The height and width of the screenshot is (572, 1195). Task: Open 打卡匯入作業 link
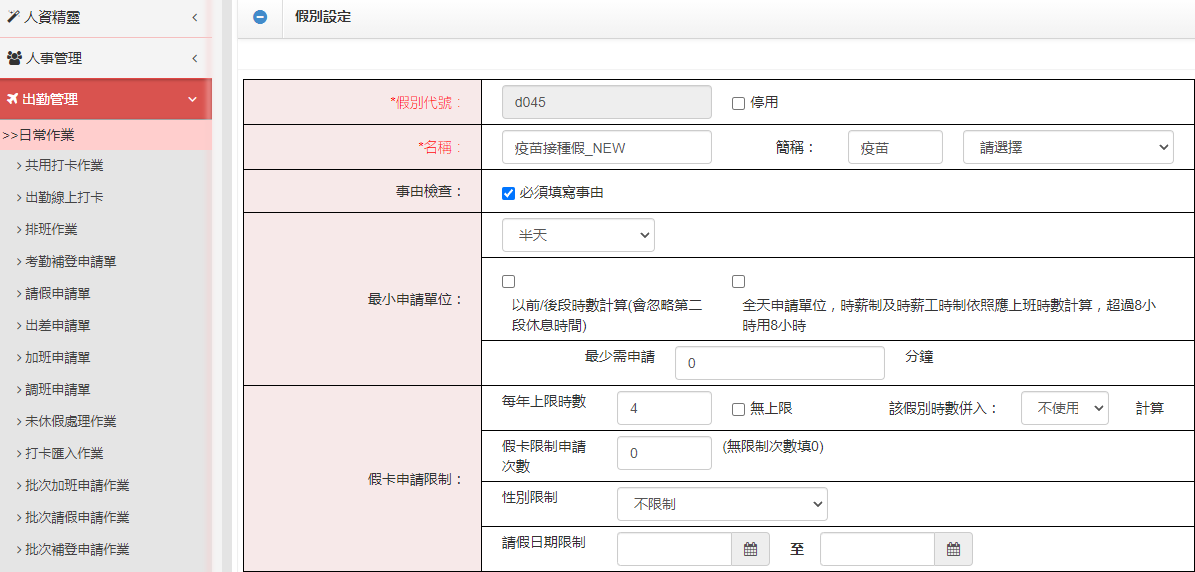tap(64, 453)
